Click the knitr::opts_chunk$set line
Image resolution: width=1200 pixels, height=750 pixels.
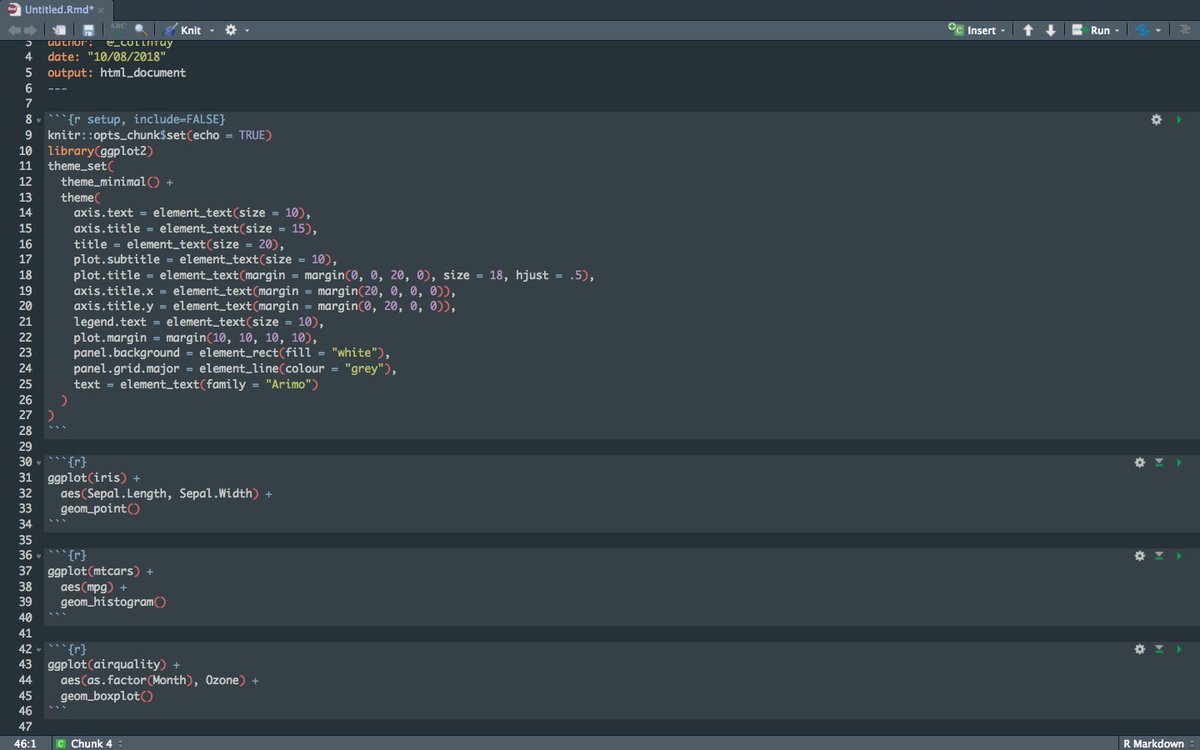click(x=160, y=135)
